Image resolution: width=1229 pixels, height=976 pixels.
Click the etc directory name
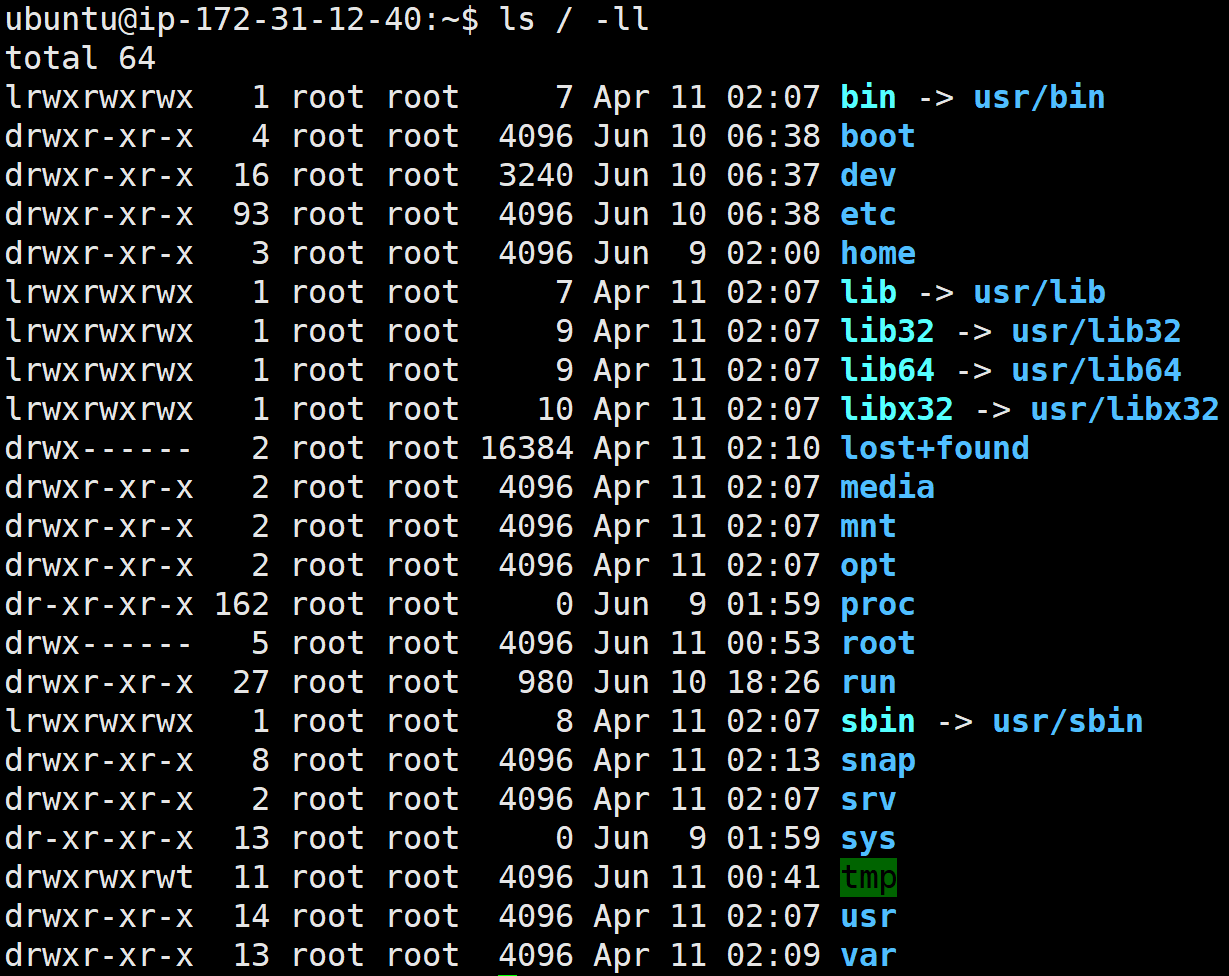(x=868, y=214)
